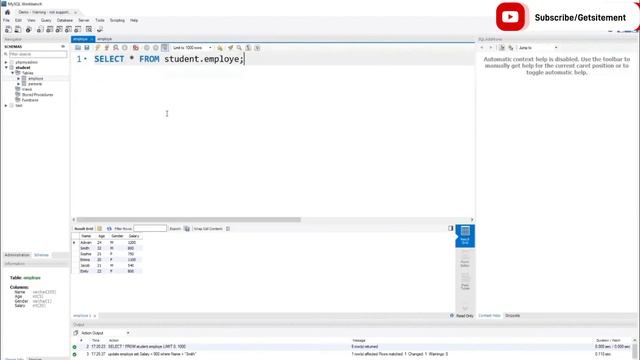Click the reconnect to DBMS toolbar icon
640x360 pixels.
[x=100, y=29]
